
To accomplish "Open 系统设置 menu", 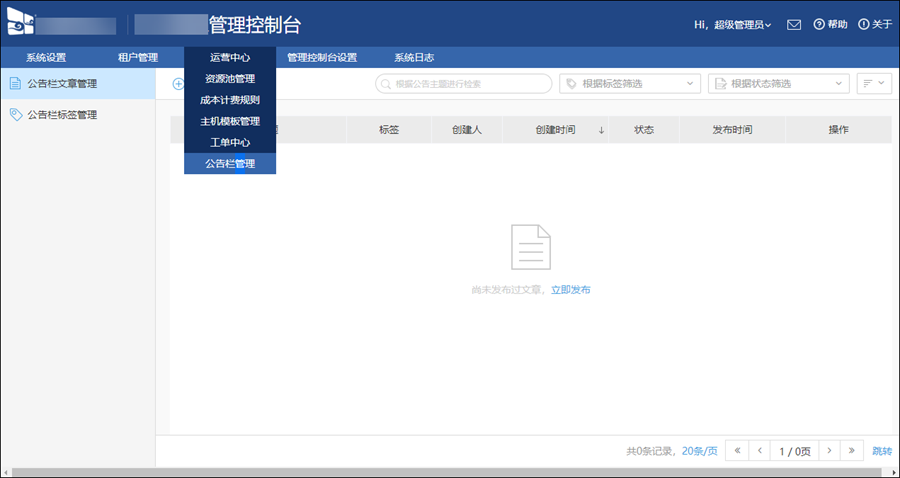I will 46,57.
